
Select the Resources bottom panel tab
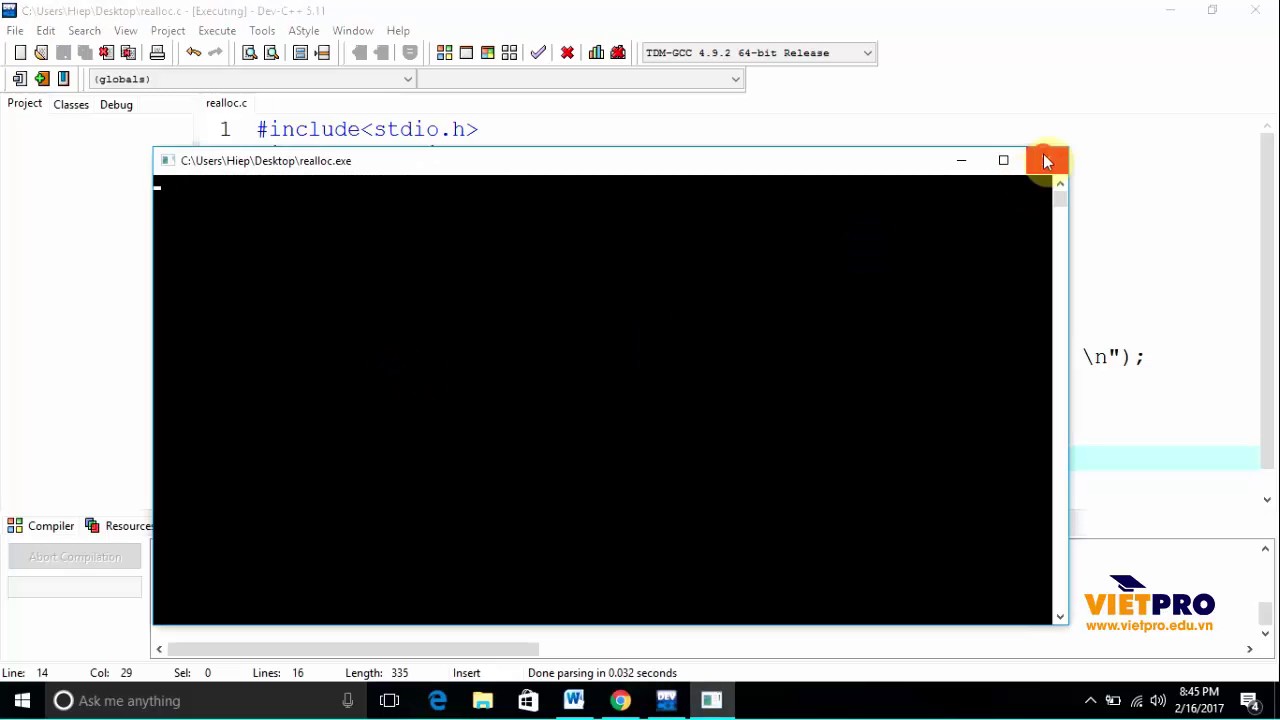tap(119, 526)
